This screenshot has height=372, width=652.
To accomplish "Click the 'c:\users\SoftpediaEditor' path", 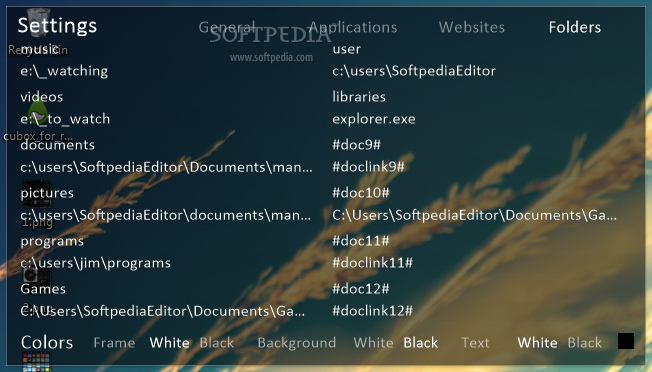I will pos(414,71).
